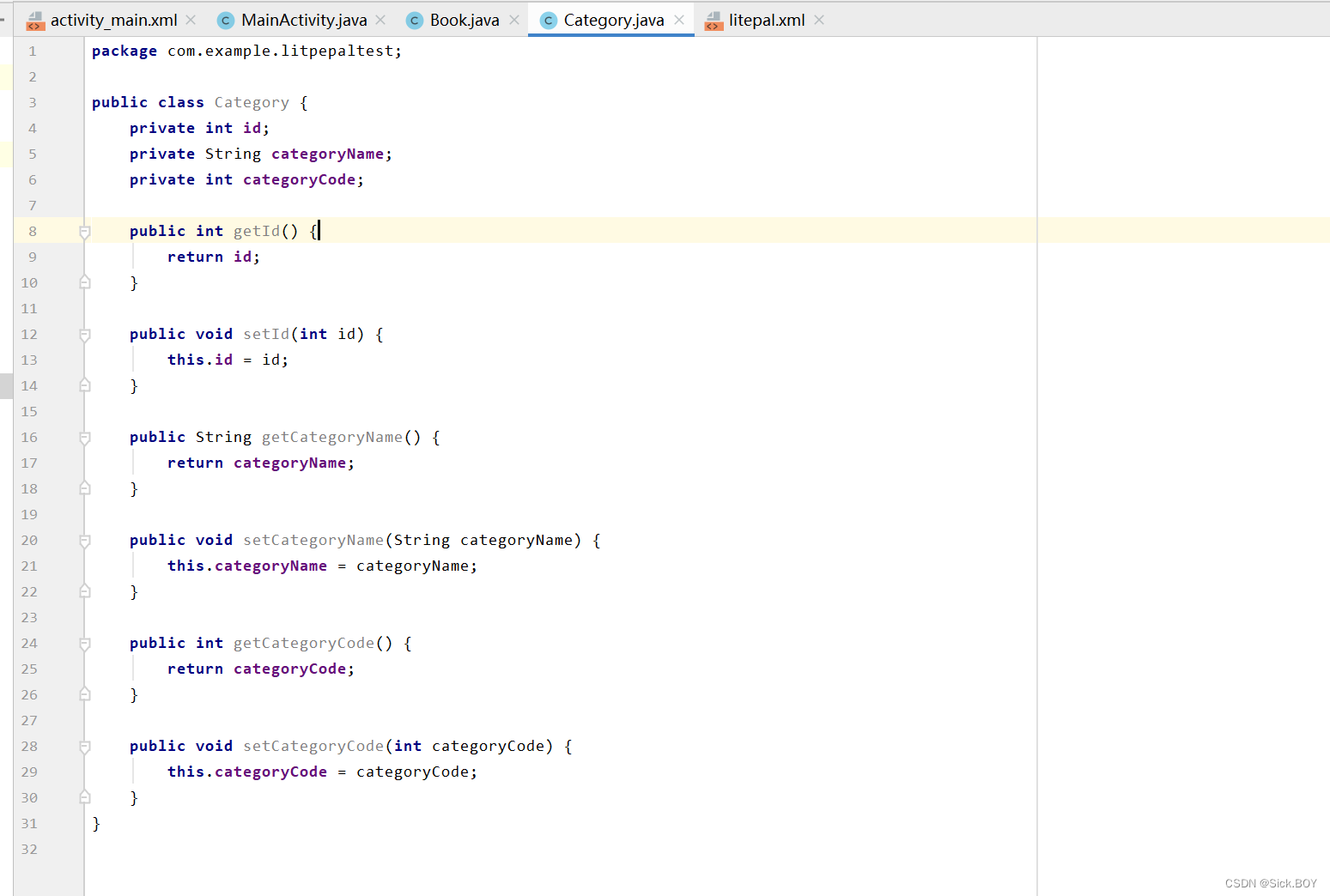
Task: Click the setId method name
Action: pos(266,334)
